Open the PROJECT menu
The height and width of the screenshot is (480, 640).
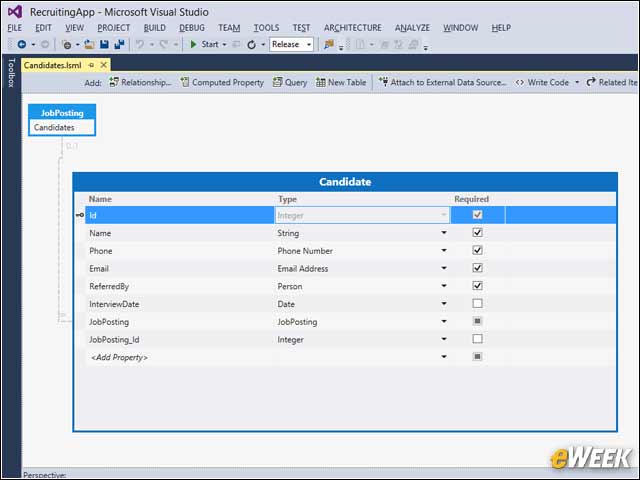(x=113, y=28)
